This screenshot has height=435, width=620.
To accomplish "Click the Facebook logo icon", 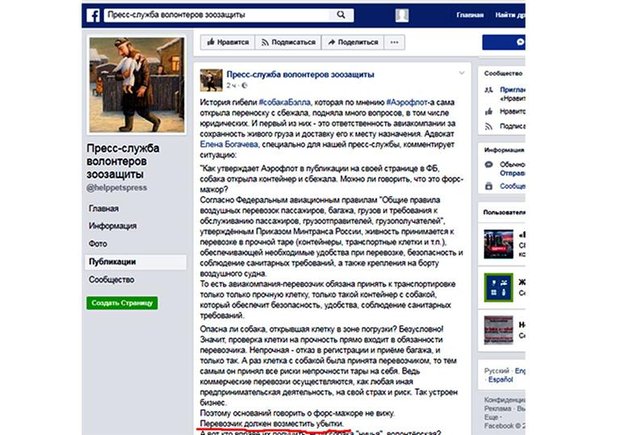I will click(x=93, y=15).
